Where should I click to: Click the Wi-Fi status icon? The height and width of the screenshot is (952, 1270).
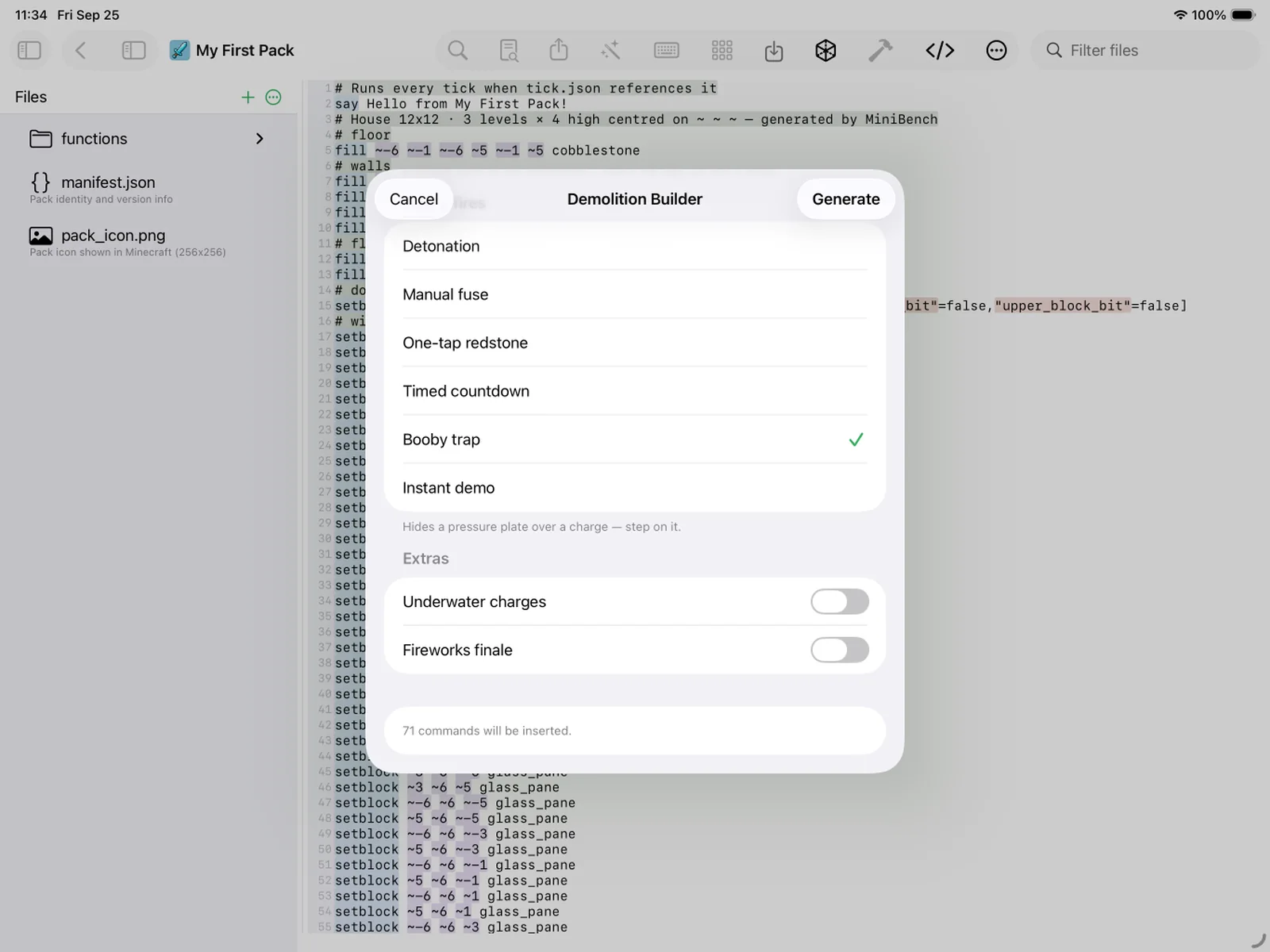1180,15
